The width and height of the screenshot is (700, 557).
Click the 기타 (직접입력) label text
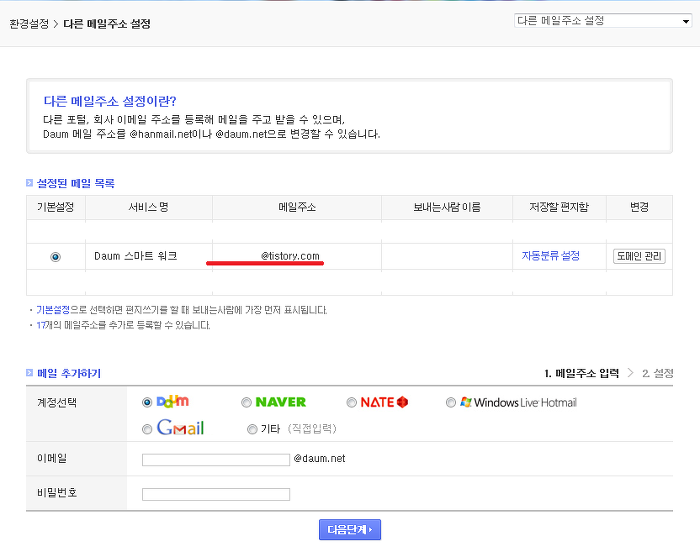[299, 429]
